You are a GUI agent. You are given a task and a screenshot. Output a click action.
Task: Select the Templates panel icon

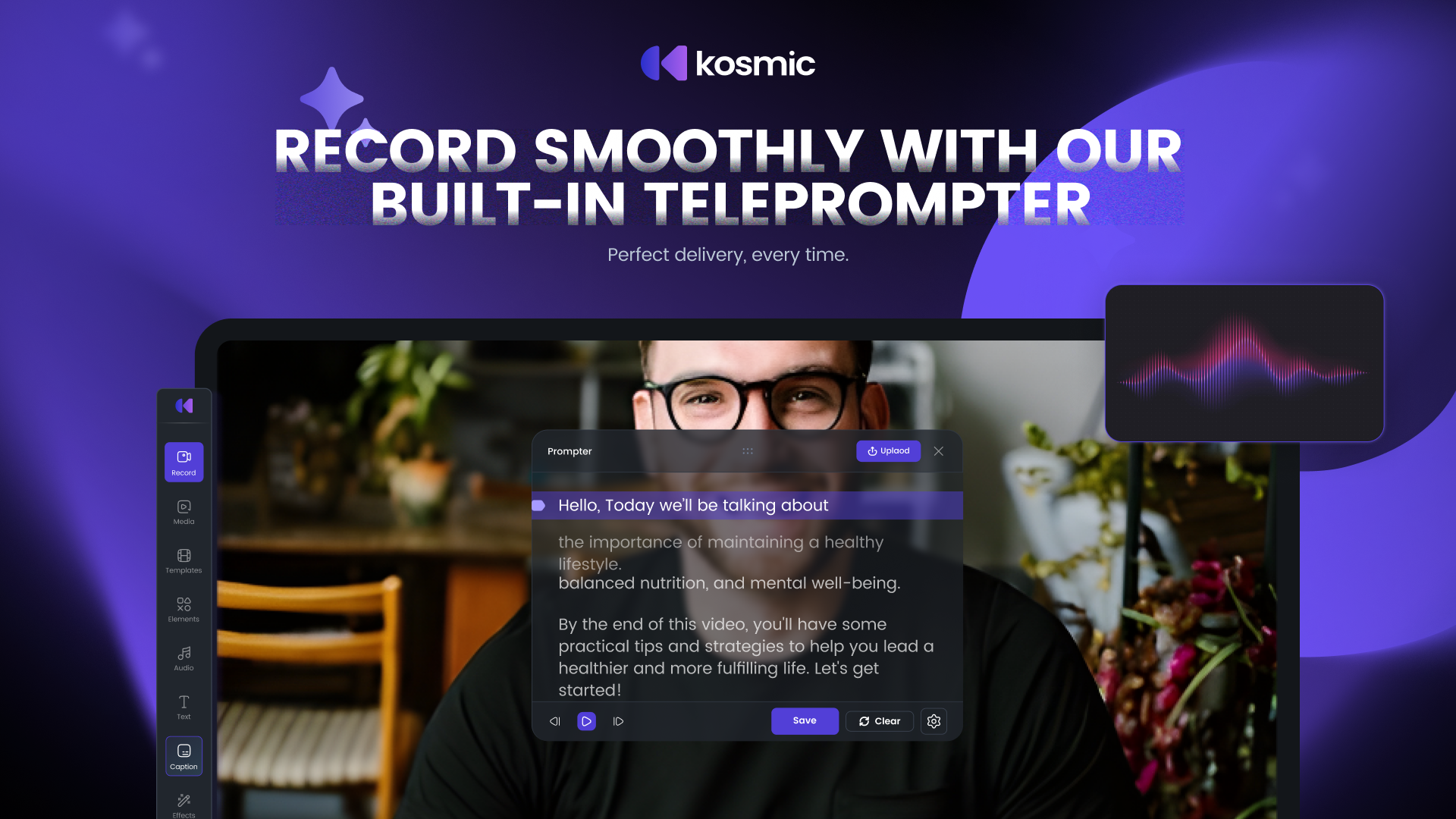[x=183, y=558]
